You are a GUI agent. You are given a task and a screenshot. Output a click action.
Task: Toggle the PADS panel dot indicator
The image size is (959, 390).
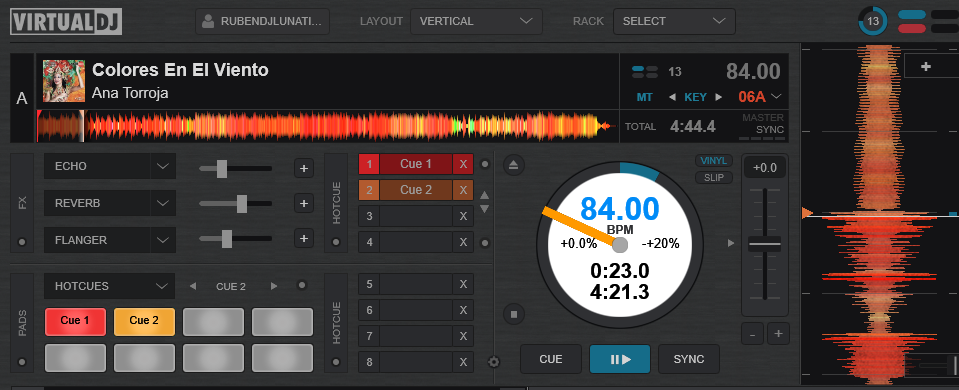(23, 362)
